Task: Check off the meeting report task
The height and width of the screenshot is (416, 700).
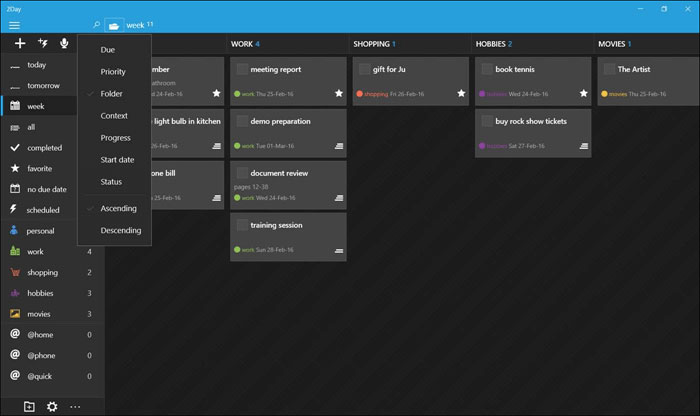Action: 242,69
